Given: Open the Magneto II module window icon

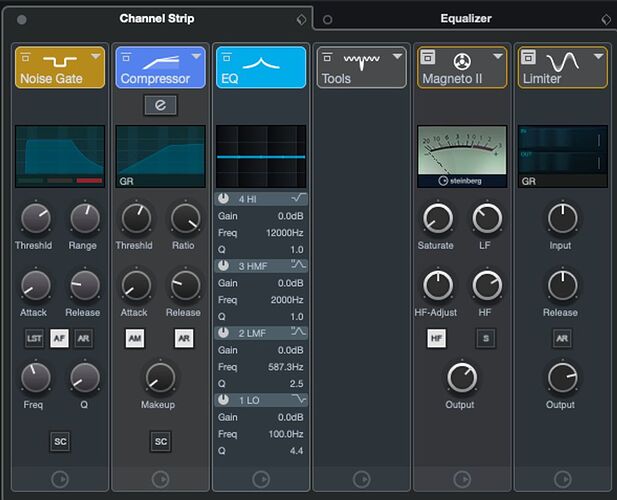Looking at the screenshot, I should [x=428, y=57].
